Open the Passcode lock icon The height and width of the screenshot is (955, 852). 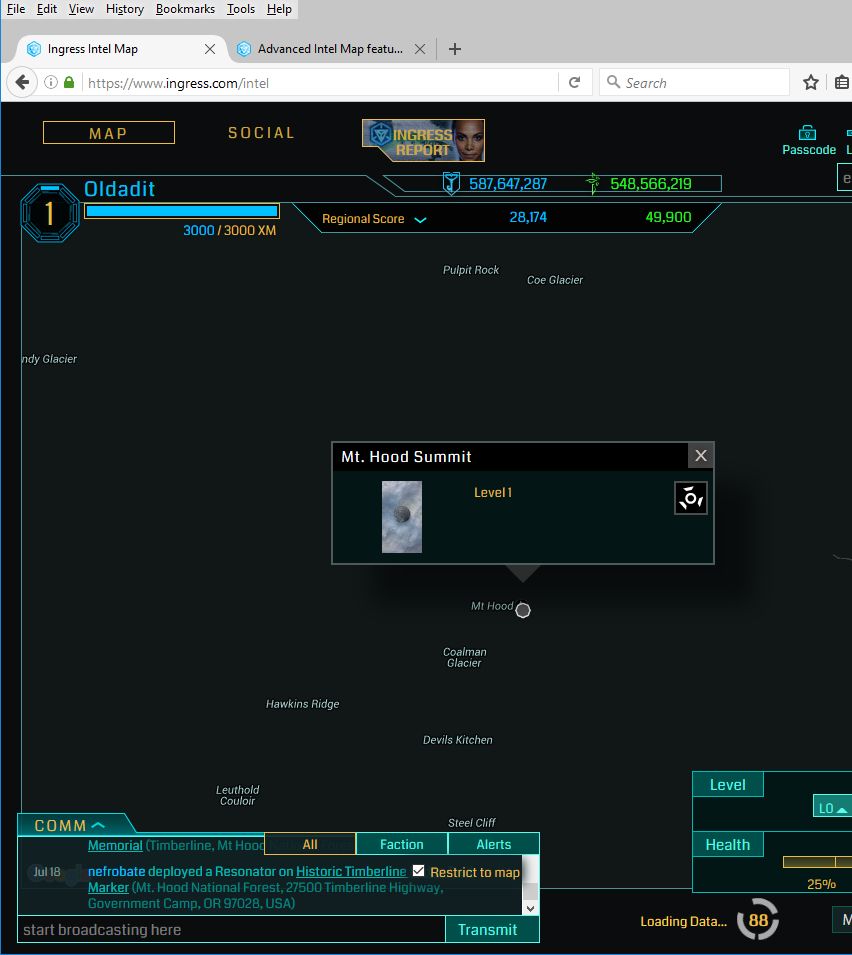click(x=808, y=133)
